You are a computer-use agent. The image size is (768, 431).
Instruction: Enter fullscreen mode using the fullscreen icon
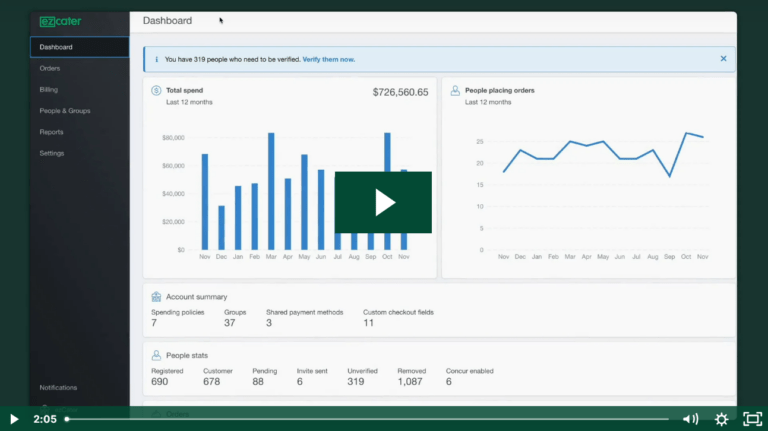click(751, 419)
